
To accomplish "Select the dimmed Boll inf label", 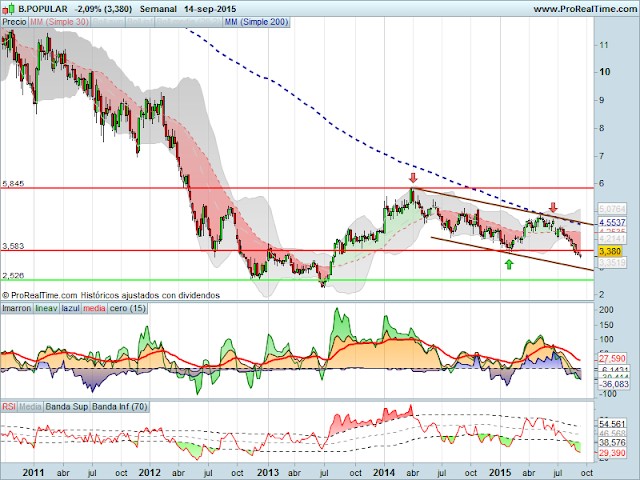I will pos(140,22).
